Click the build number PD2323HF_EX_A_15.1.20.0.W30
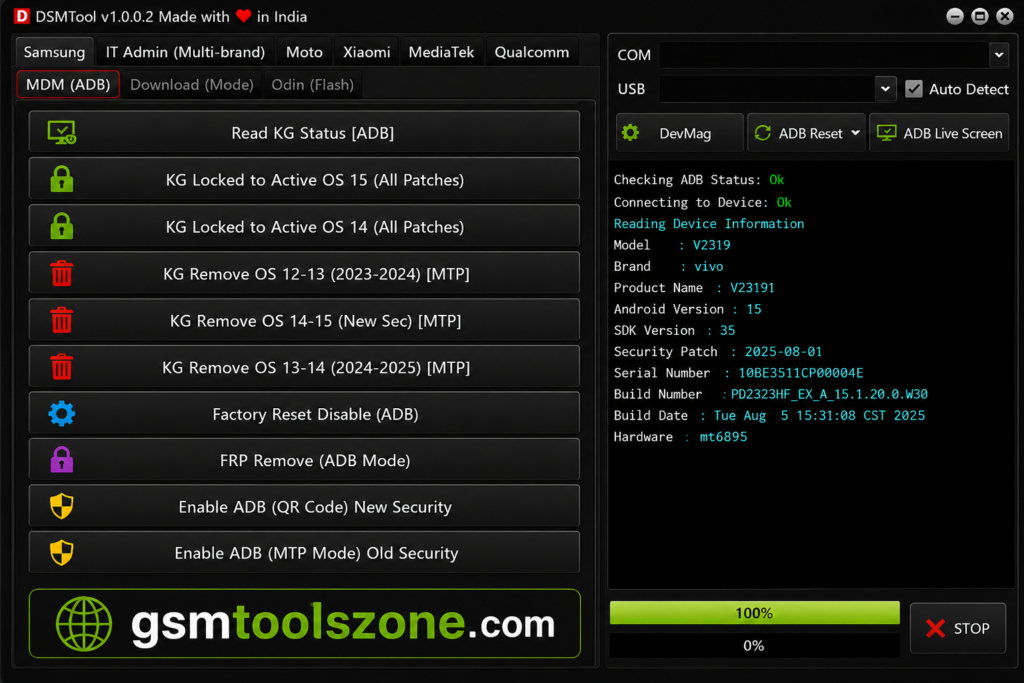 click(829, 394)
